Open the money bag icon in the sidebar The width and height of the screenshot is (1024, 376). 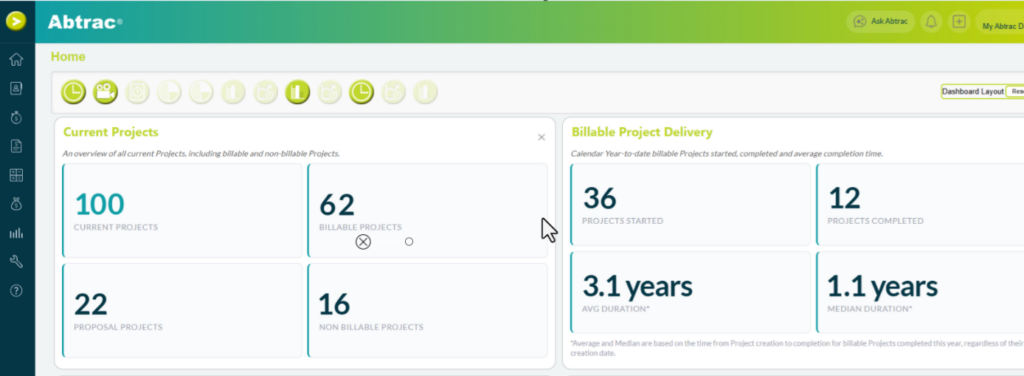16,204
